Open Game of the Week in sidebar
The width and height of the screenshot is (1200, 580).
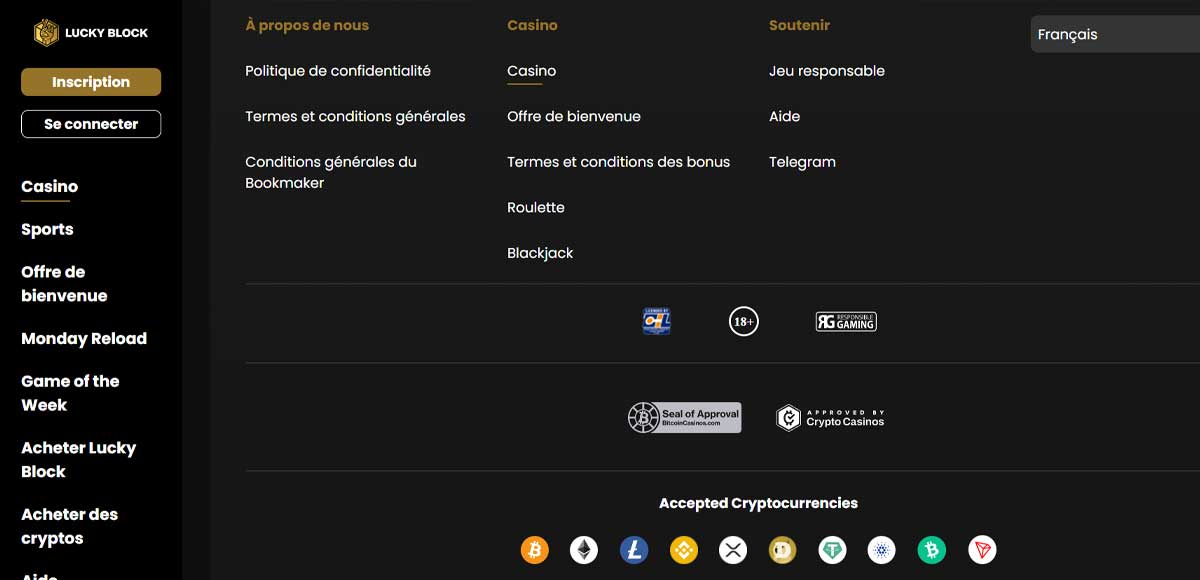tap(70, 393)
